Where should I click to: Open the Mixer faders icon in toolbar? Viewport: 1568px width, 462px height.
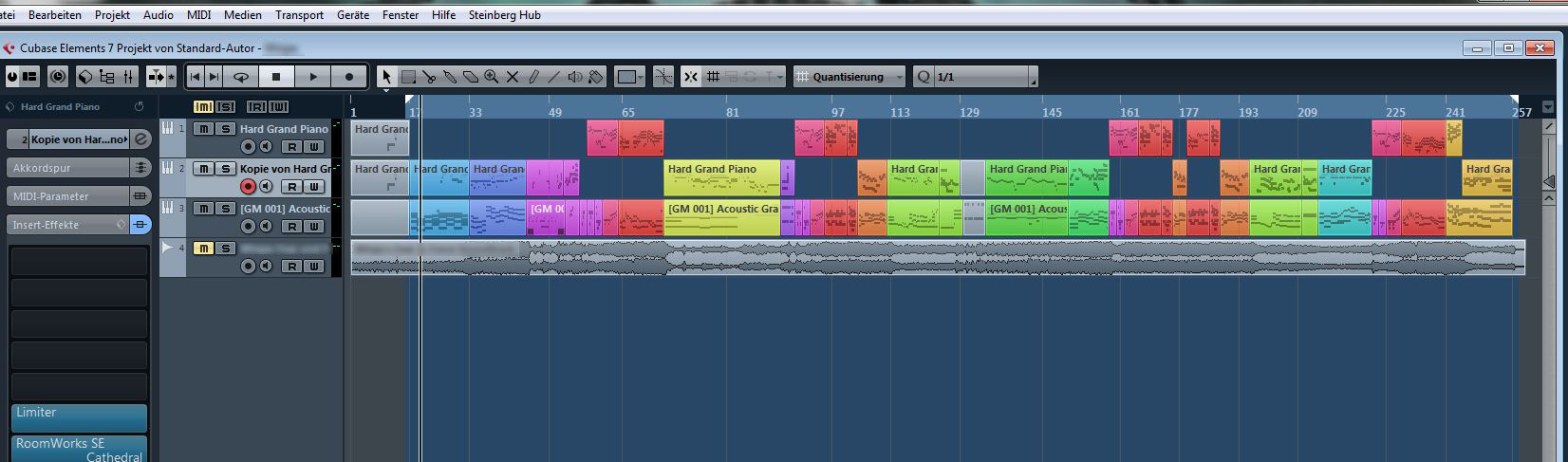[128, 77]
